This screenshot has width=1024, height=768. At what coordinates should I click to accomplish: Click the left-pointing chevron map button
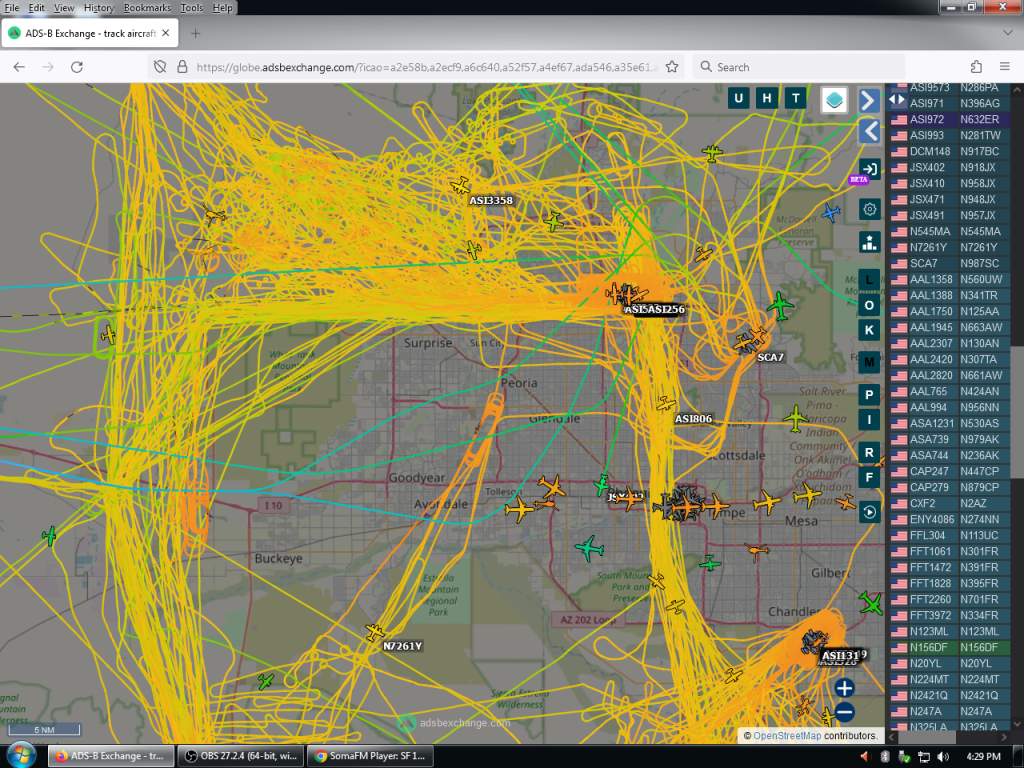coord(869,131)
